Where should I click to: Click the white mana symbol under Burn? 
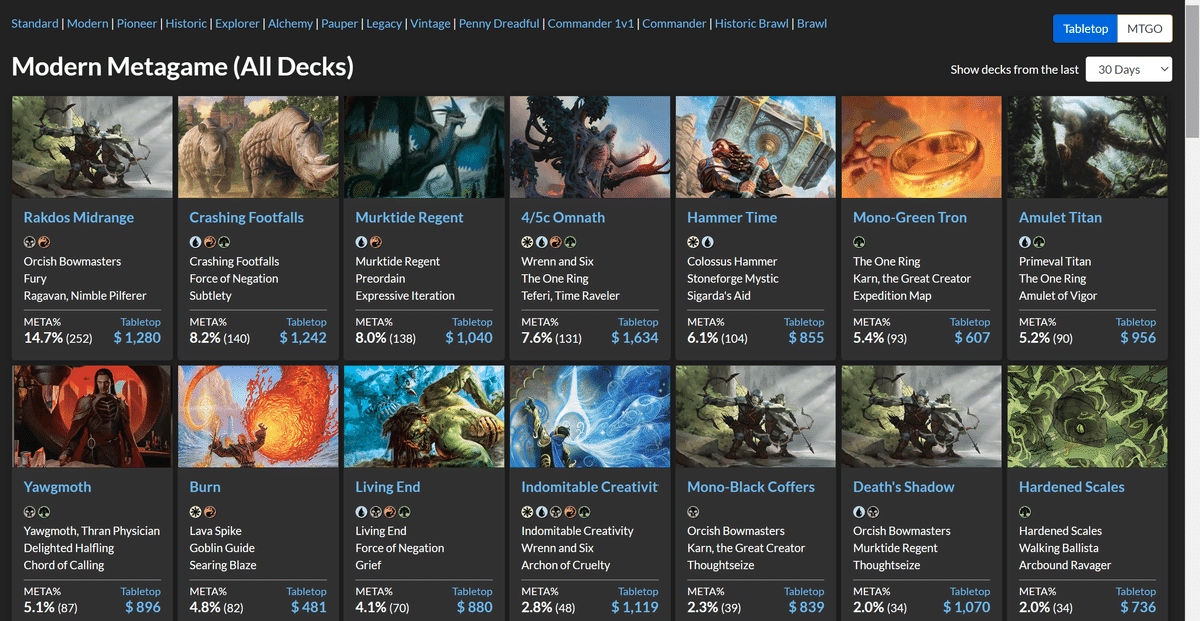196,512
